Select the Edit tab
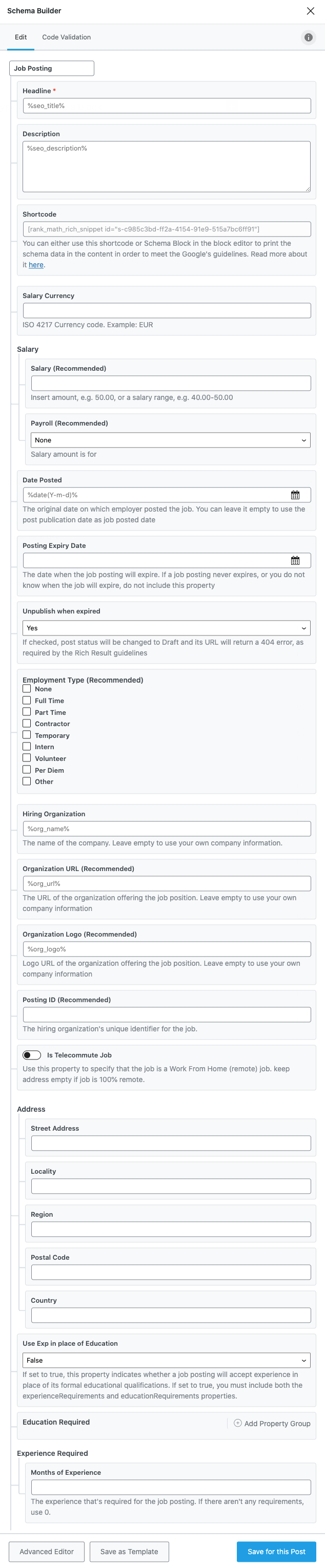Viewport: 325px width, 1568px height. [21, 37]
